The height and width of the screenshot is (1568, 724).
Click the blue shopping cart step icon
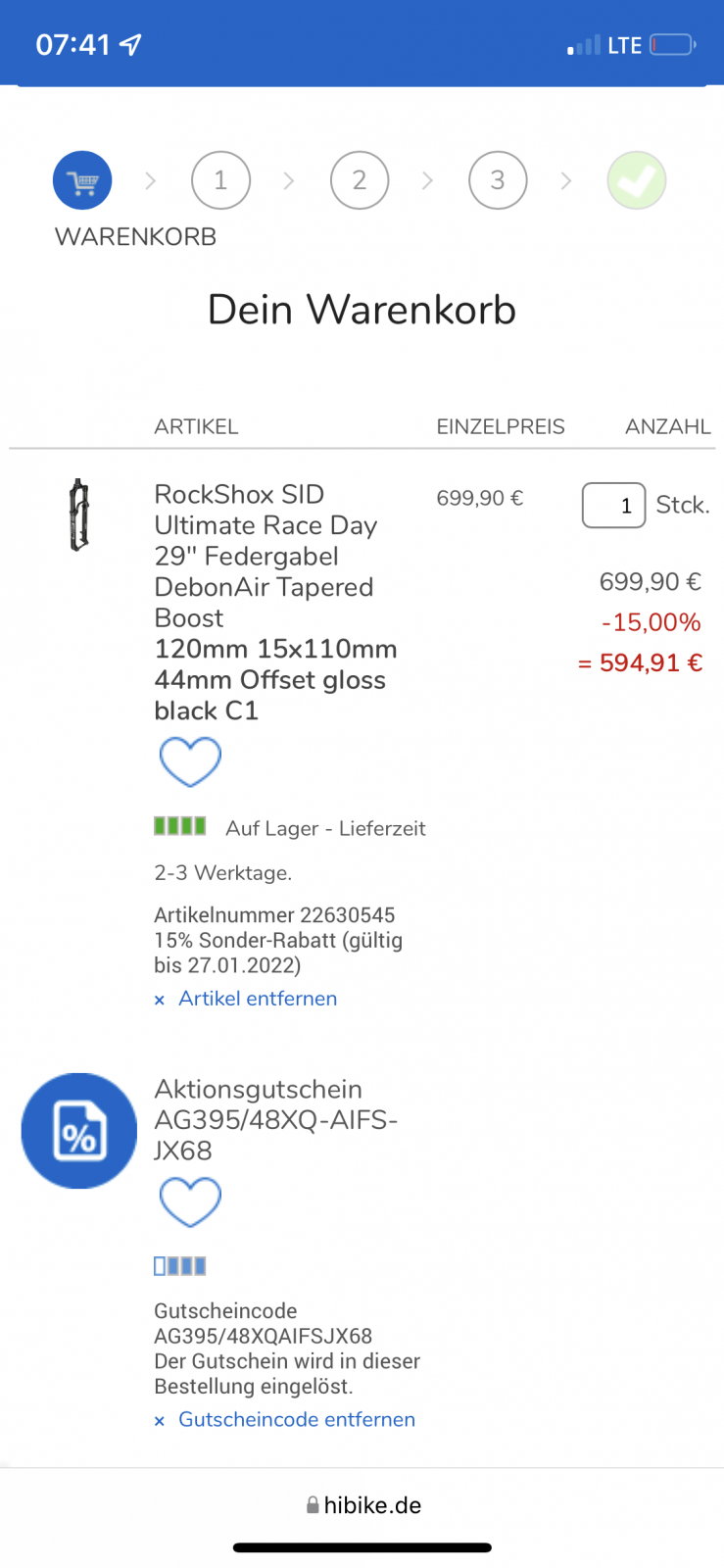tap(82, 180)
